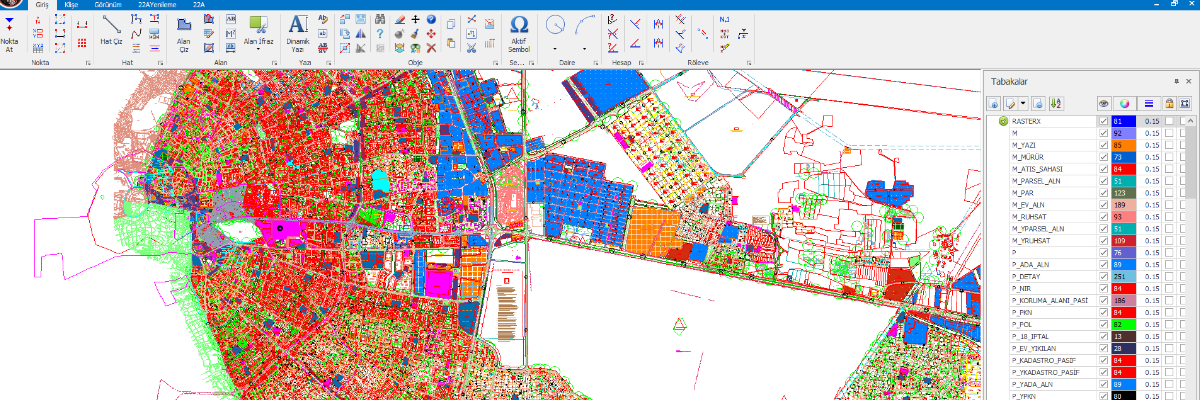Choose the Dinamik Yazı text tool
The height and width of the screenshot is (400, 1200).
(x=298, y=30)
